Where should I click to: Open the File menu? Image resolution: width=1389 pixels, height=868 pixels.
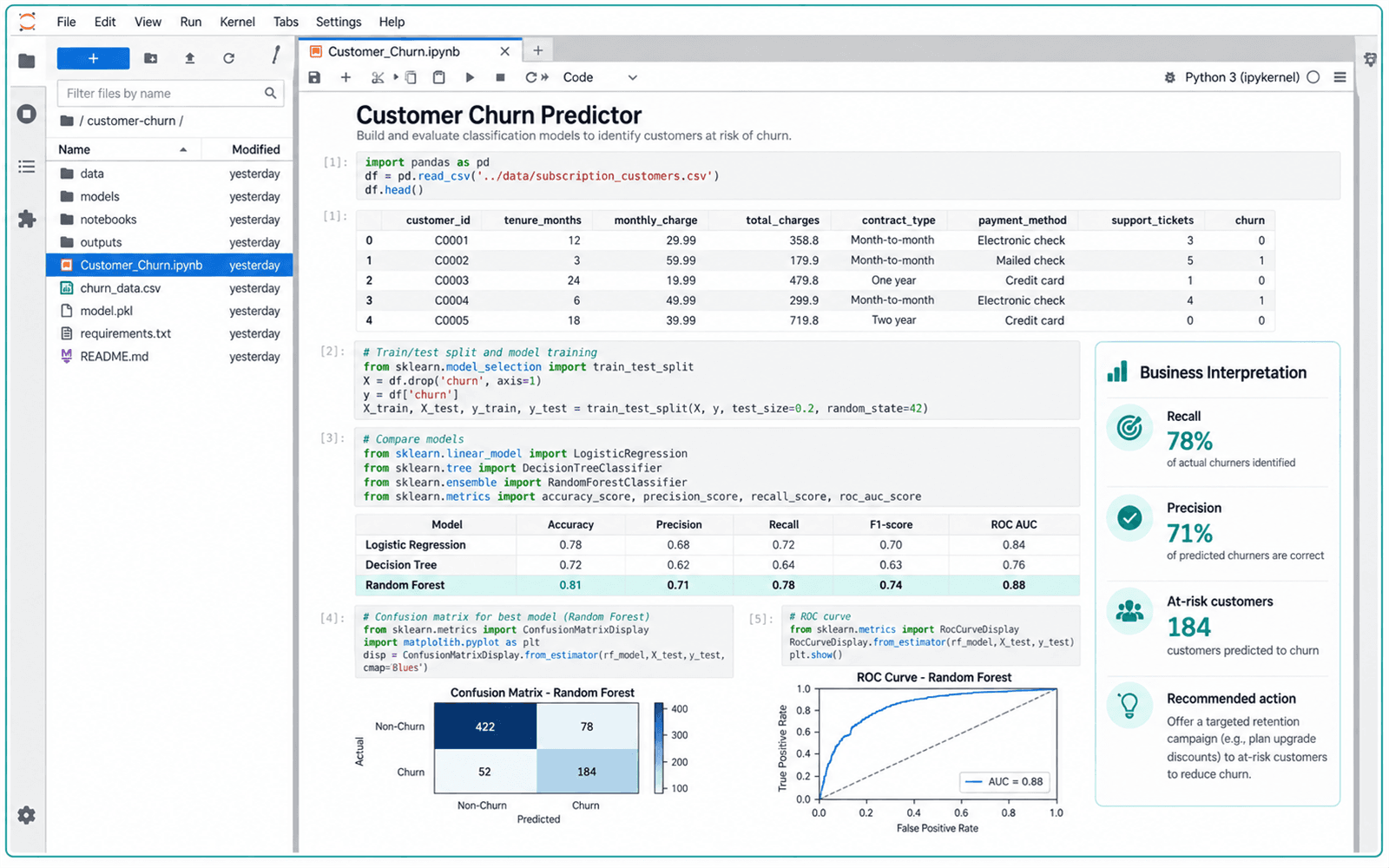coord(66,22)
